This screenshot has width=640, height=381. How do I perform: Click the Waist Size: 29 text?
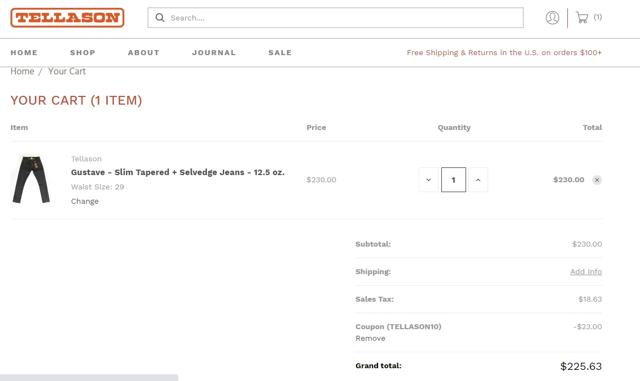(97, 187)
